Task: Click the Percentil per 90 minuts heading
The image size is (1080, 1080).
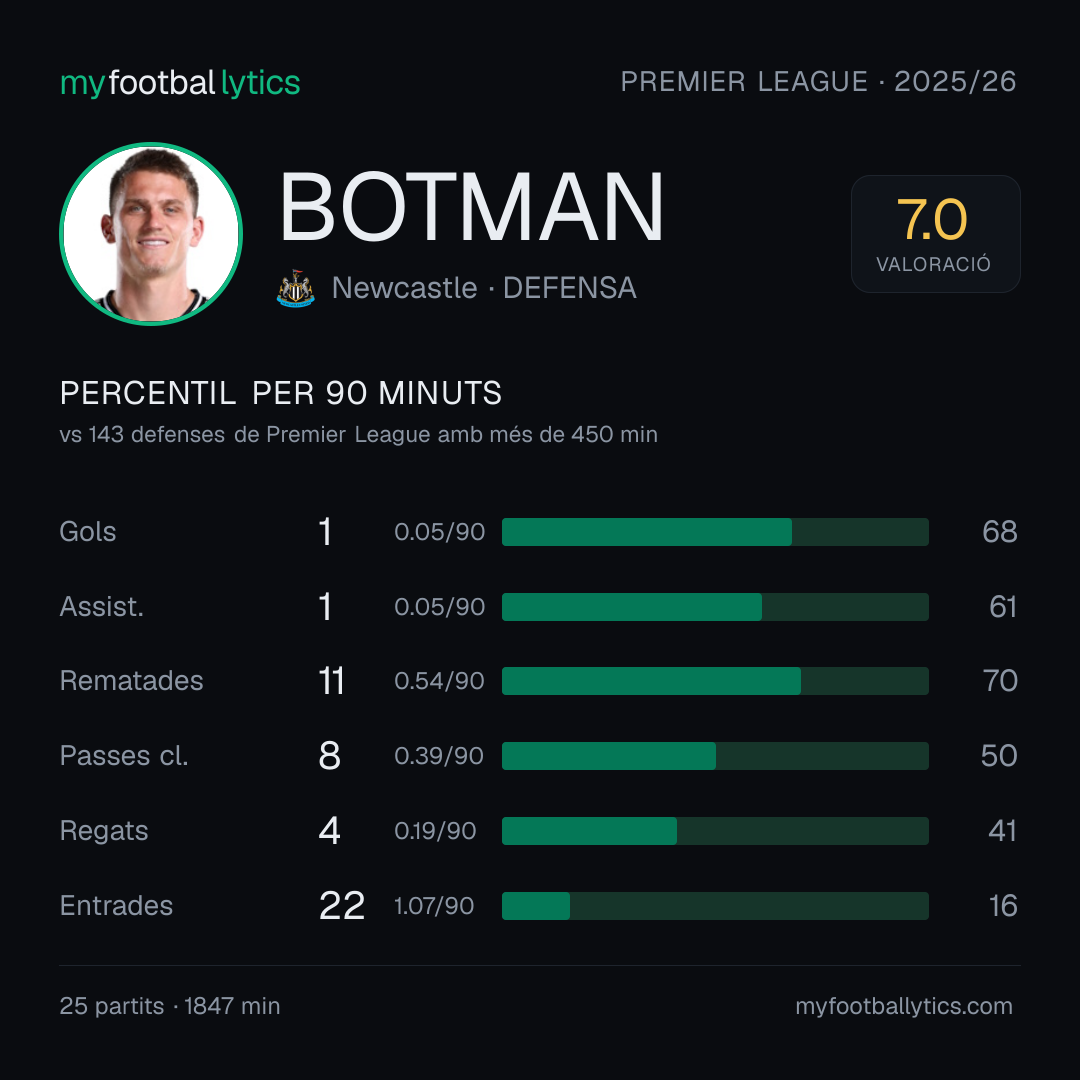Action: tap(281, 393)
